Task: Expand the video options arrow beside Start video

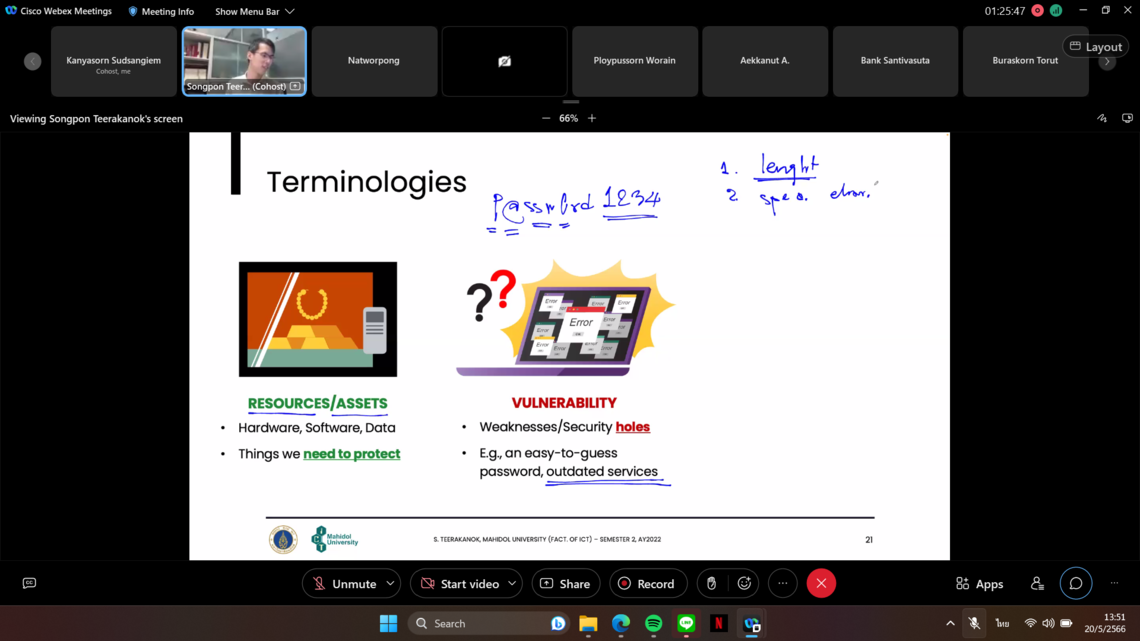Action: coord(512,583)
